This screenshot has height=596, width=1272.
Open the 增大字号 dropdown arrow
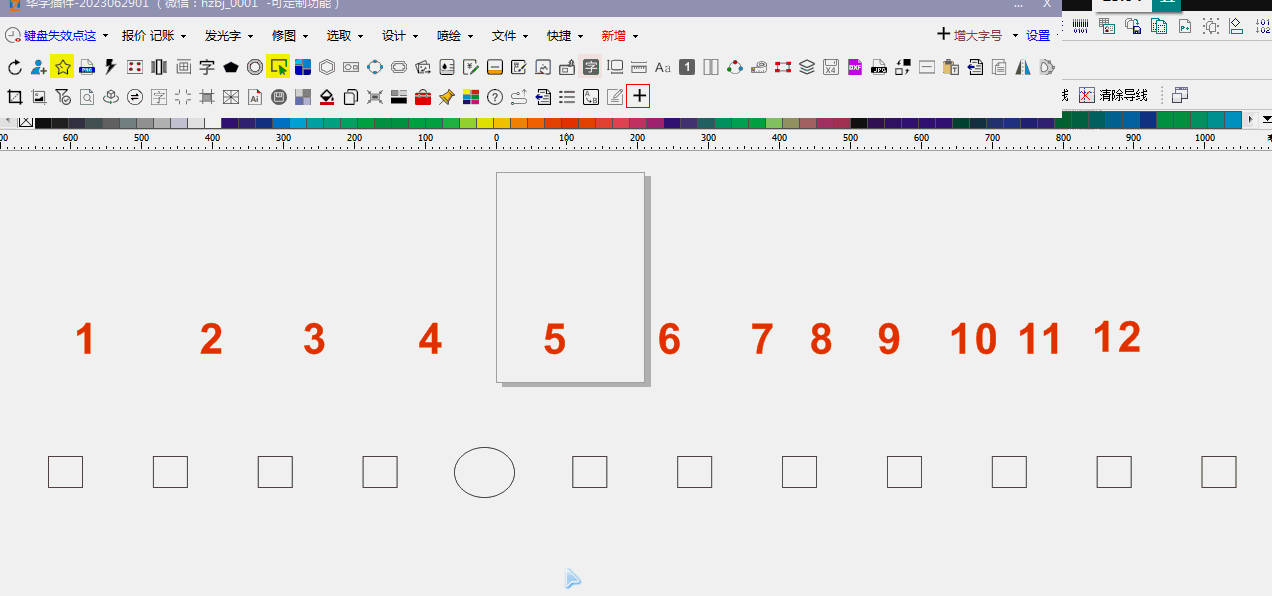(1015, 35)
